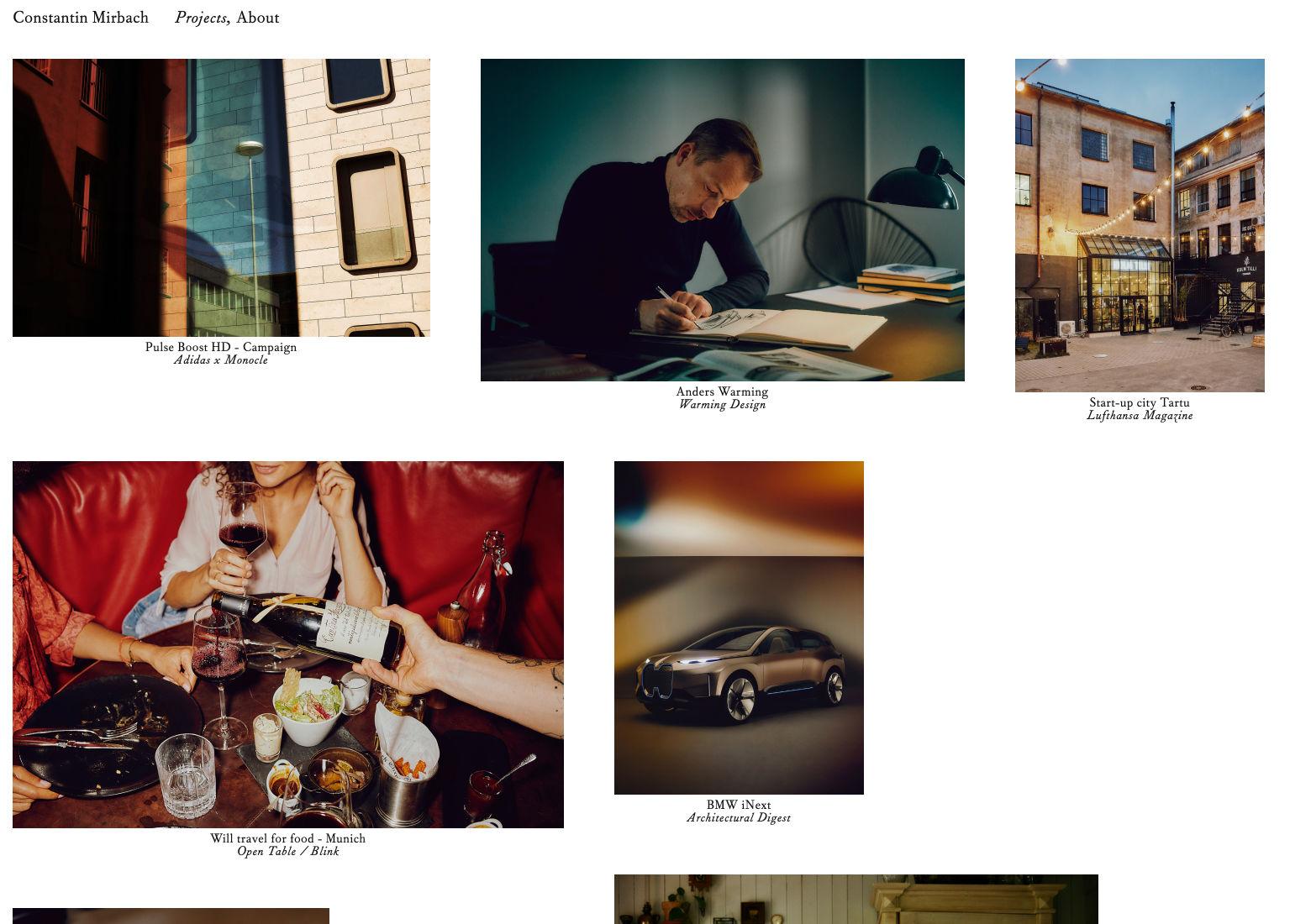Click the BMW iNext caption

739,805
